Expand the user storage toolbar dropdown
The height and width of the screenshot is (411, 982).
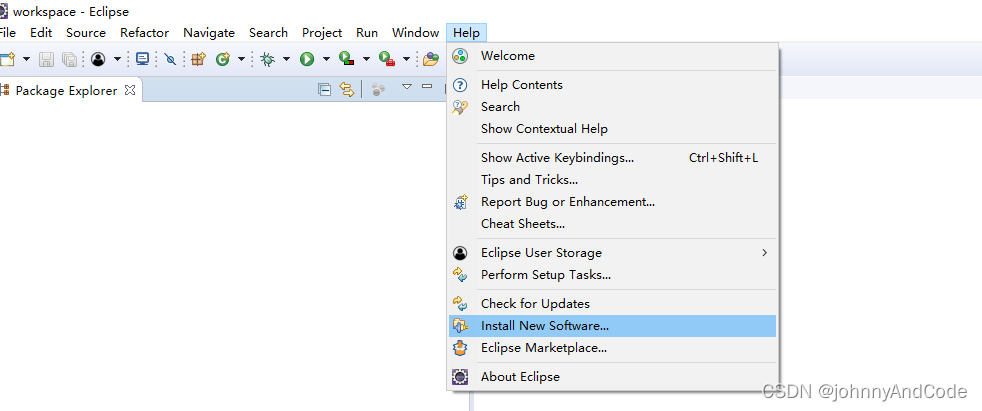[x=117, y=59]
